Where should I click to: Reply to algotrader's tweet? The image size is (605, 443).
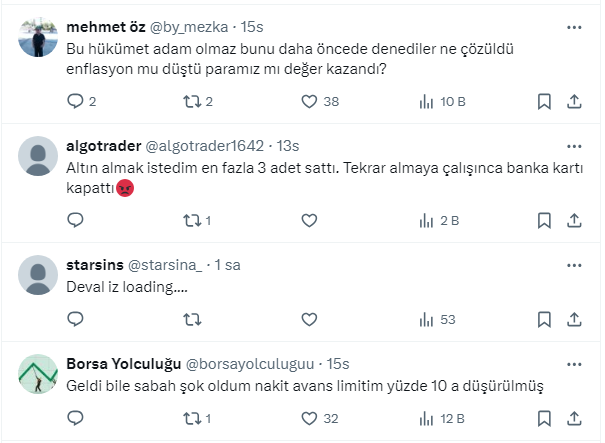pyautogui.click(x=75, y=220)
